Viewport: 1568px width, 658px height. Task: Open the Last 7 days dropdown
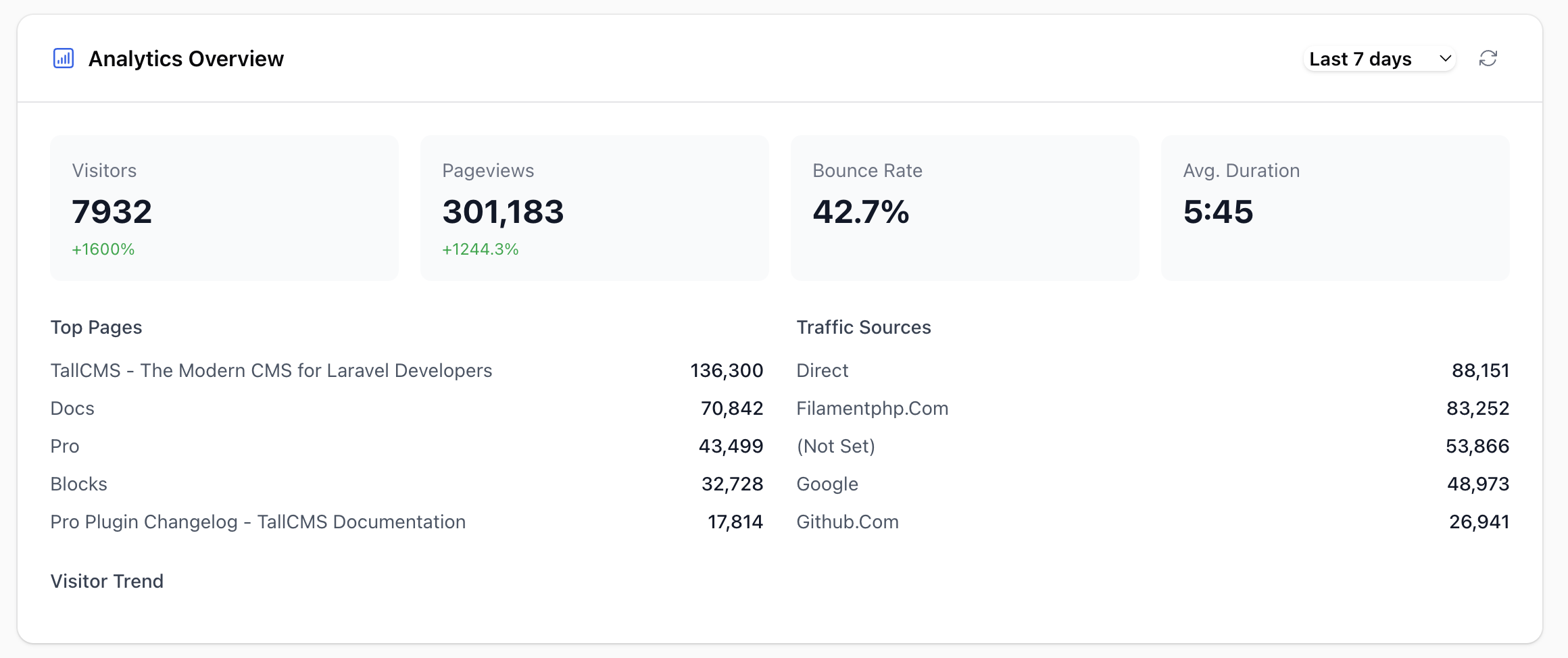pyautogui.click(x=1379, y=59)
